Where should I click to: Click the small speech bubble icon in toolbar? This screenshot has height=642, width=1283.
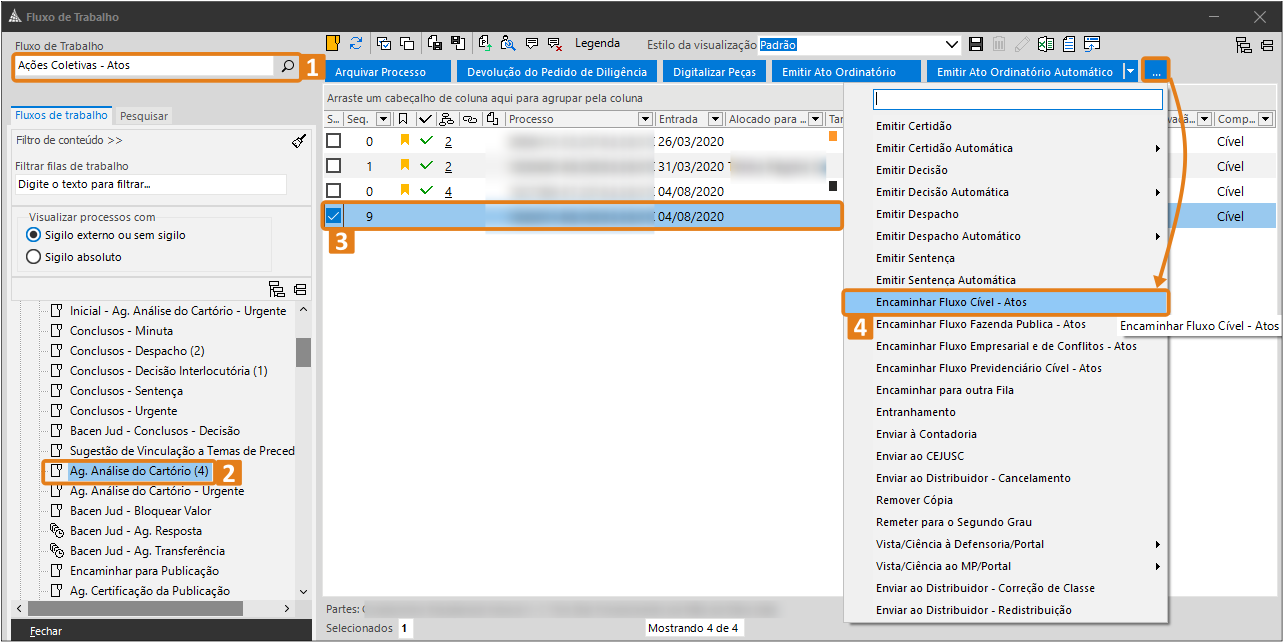coord(532,43)
